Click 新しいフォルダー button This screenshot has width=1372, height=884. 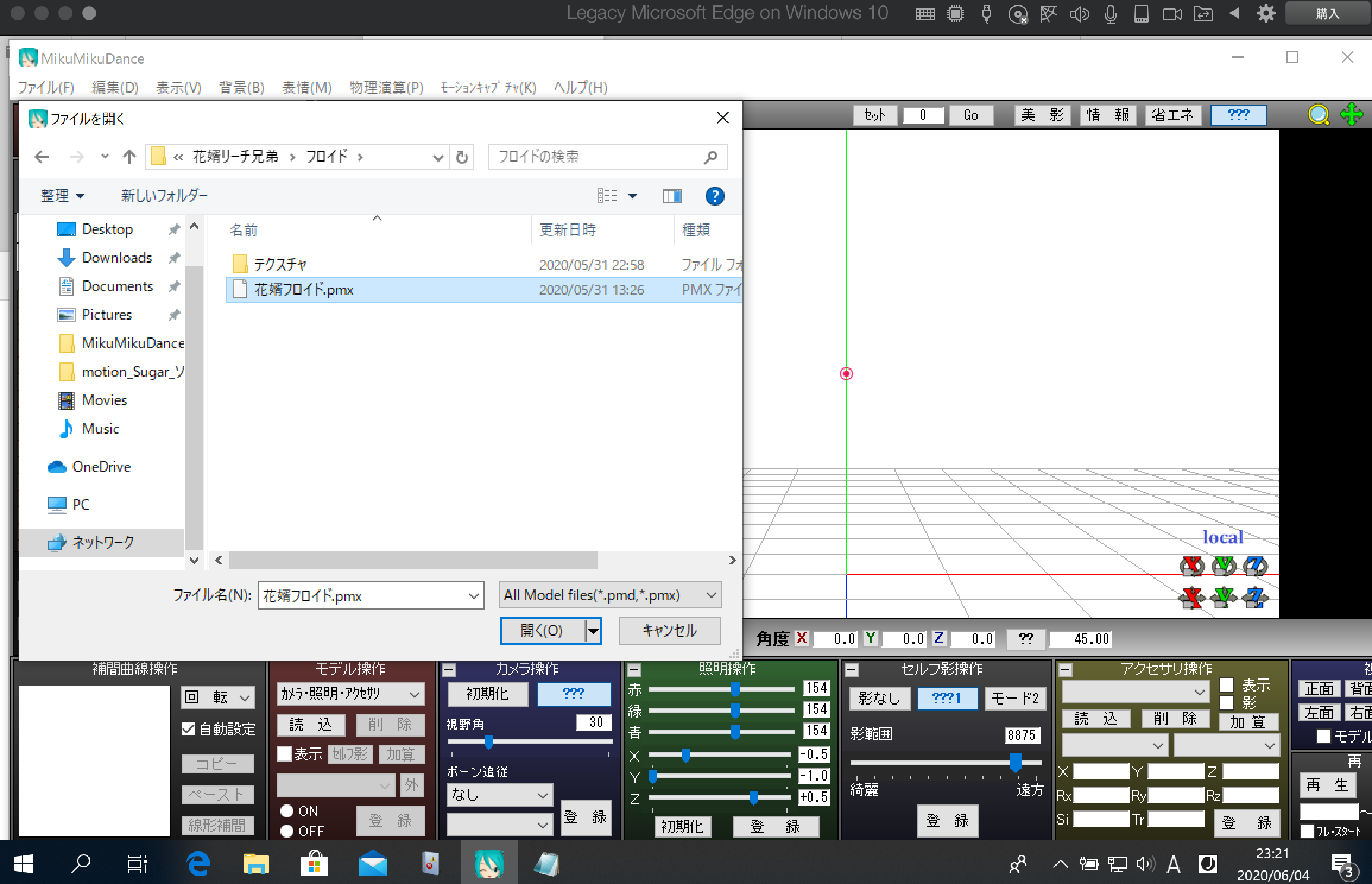[164, 195]
